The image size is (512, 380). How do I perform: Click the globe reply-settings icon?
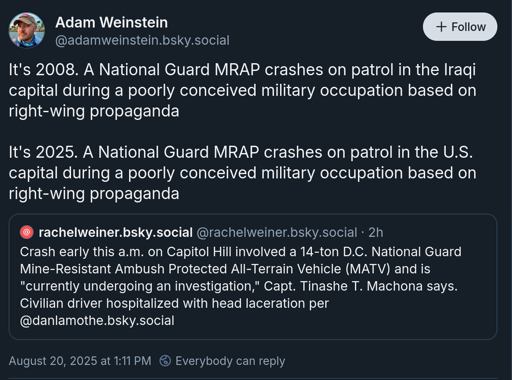pos(165,361)
